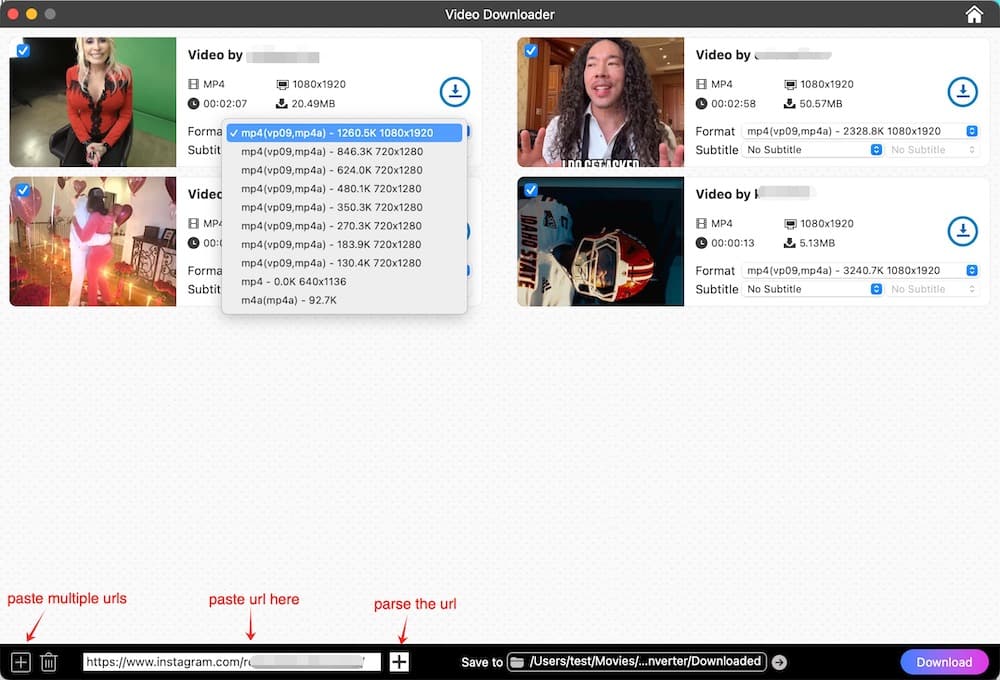Click download icon for the 5.13MB video
The image size is (1000, 680).
(x=962, y=231)
